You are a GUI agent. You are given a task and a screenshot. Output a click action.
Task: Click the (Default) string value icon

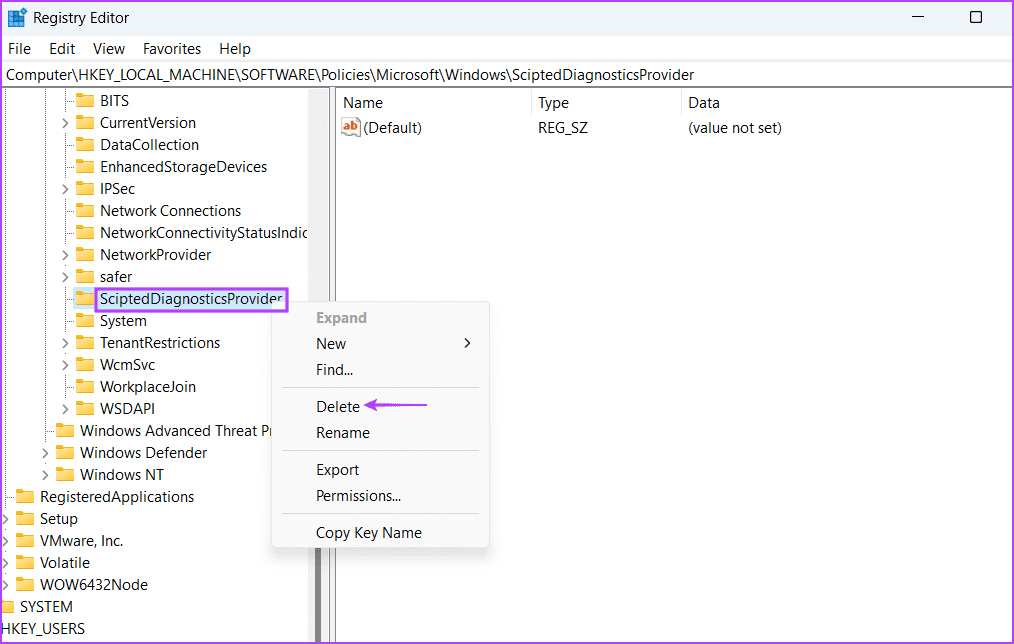[351, 128]
